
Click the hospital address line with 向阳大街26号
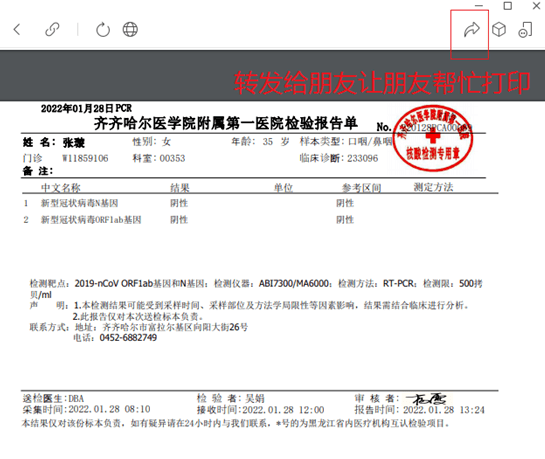175,327
